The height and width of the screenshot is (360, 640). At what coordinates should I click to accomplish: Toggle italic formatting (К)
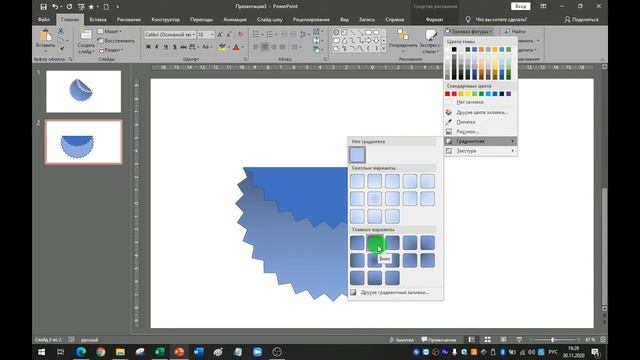(157, 47)
